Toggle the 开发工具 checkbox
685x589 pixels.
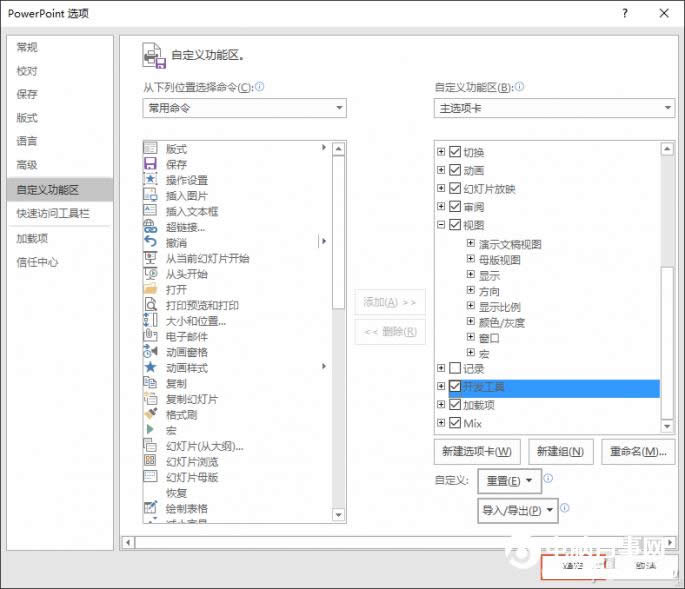(455, 387)
